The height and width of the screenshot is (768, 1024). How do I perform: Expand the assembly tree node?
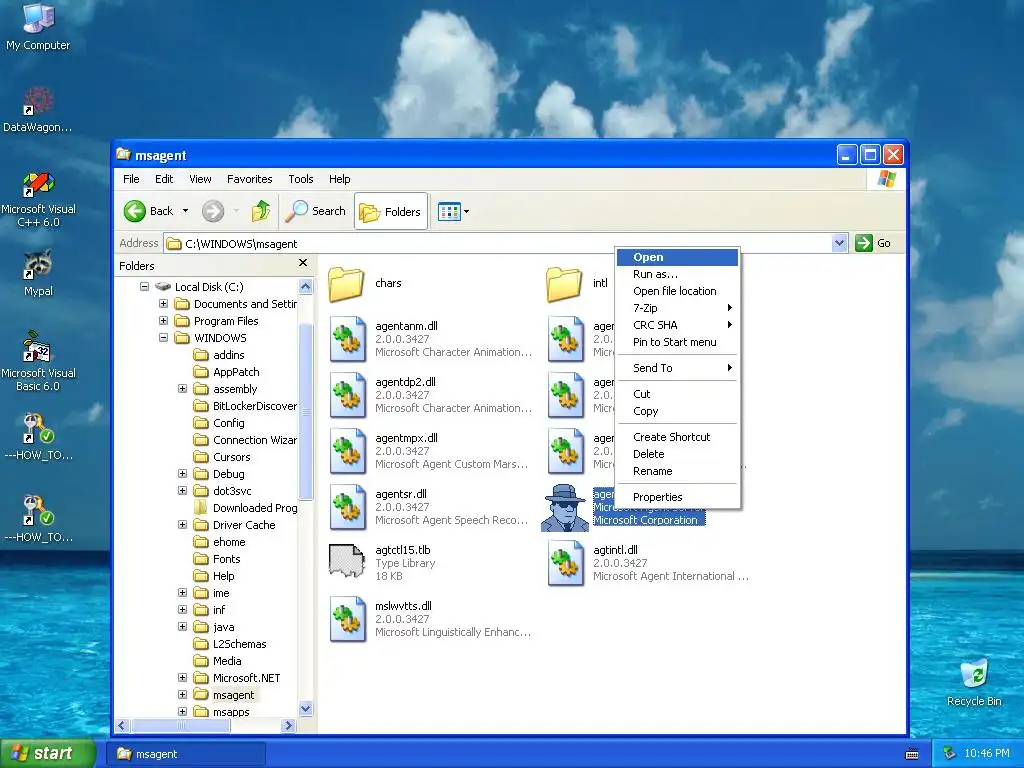point(182,389)
